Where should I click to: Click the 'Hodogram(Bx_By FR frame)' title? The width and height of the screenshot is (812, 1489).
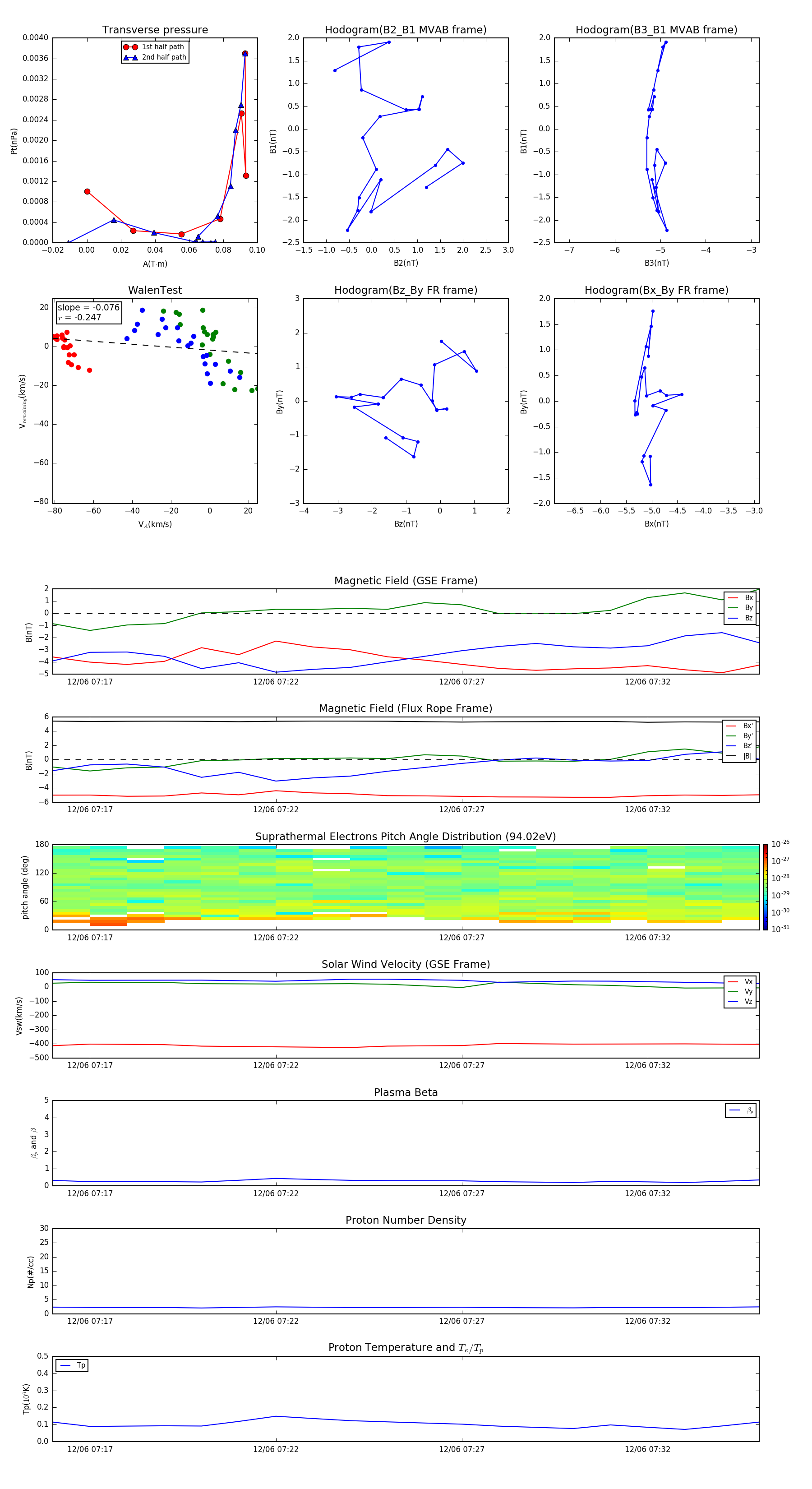point(656,290)
